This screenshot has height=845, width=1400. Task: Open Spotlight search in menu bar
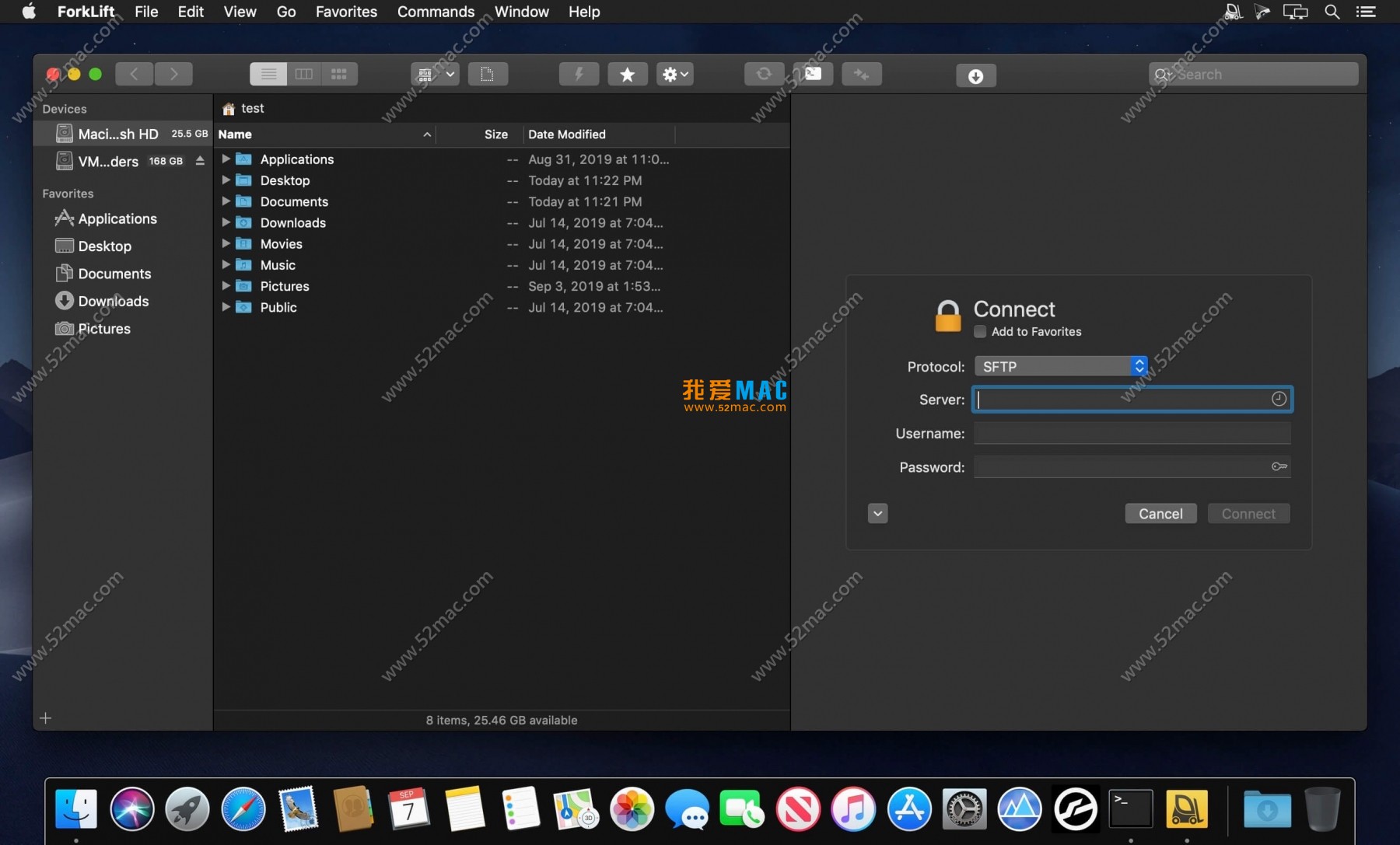pos(1332,12)
